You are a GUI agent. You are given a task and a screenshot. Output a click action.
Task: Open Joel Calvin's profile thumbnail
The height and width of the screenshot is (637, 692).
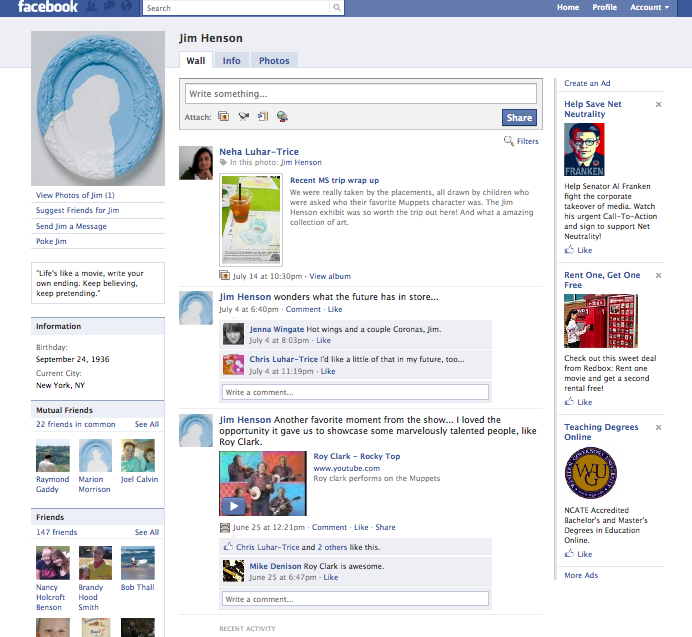pyautogui.click(x=138, y=456)
